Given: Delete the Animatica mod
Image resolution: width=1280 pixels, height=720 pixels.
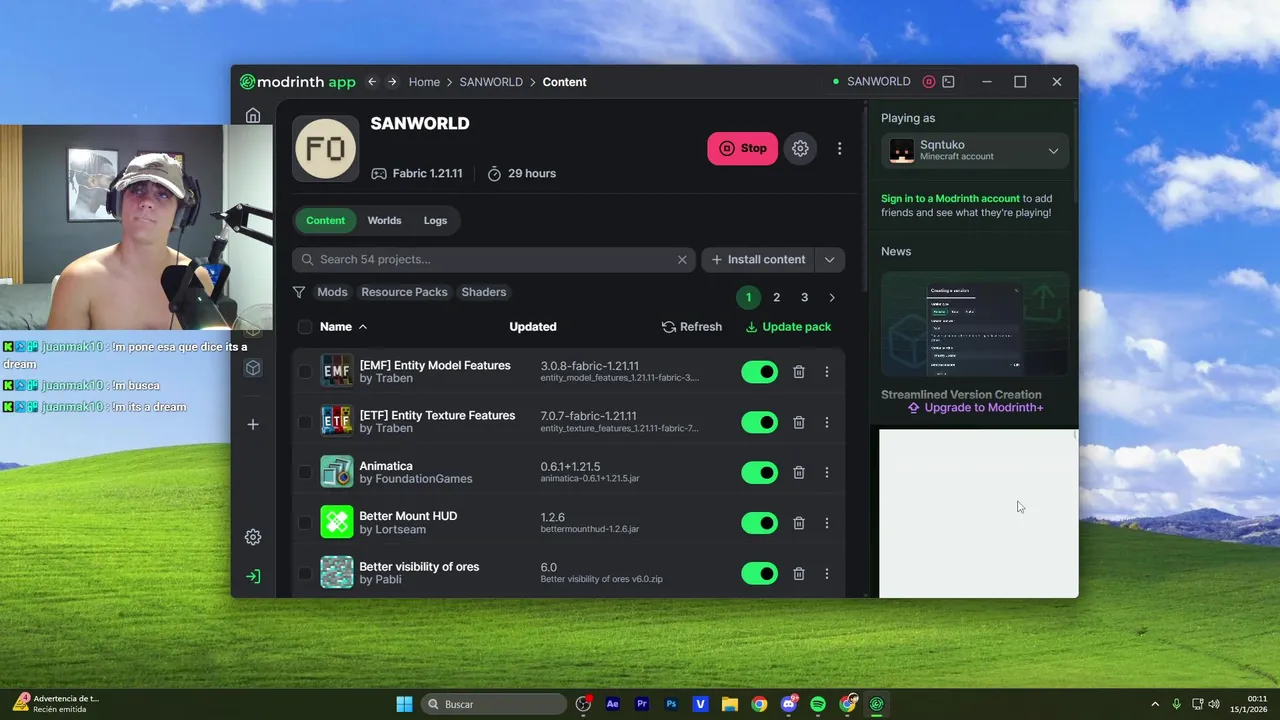Looking at the screenshot, I should [798, 472].
